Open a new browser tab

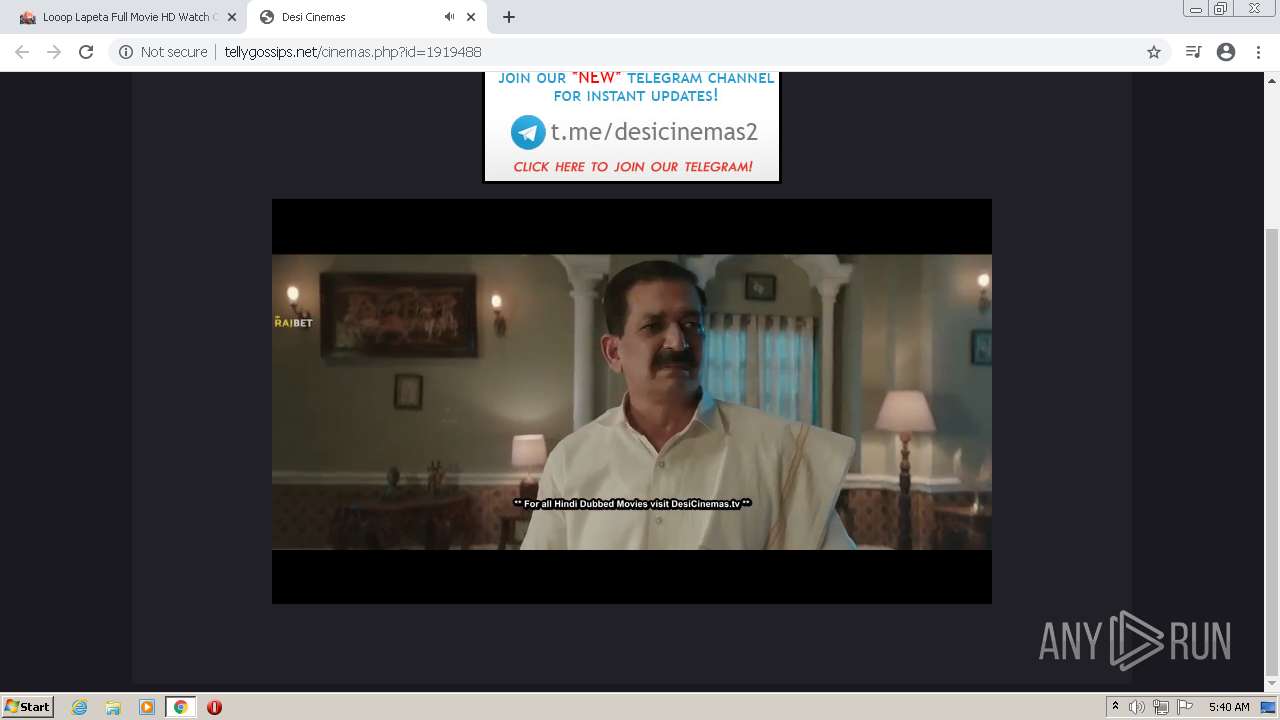[x=509, y=17]
